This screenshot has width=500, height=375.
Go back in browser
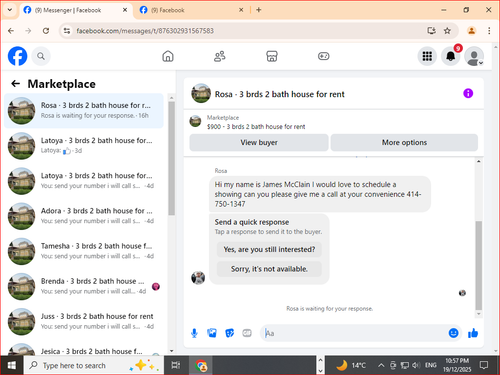pyautogui.click(x=11, y=31)
